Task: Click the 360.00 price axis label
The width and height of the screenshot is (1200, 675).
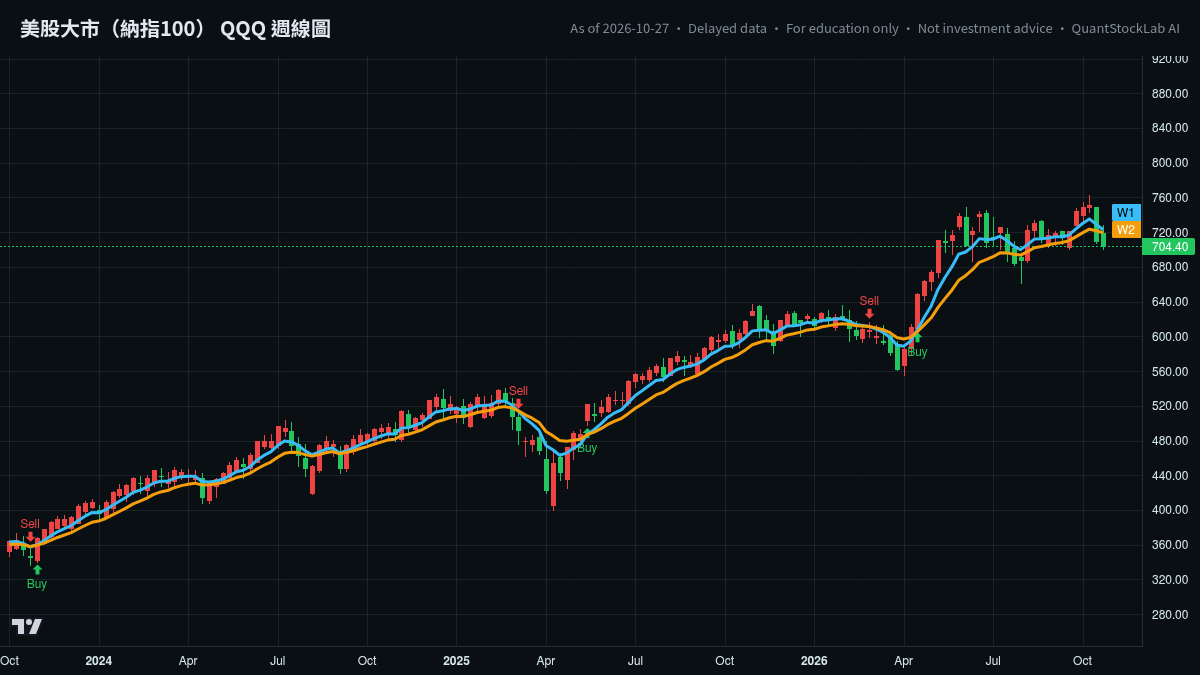Action: tap(1169, 545)
